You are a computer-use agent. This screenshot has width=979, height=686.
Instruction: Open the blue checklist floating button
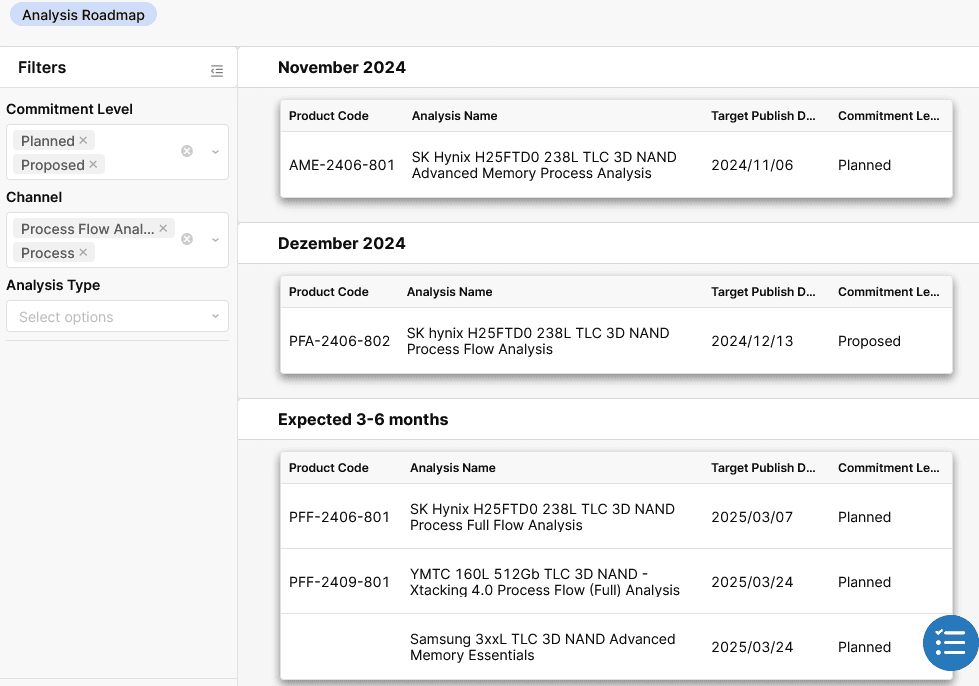[x=950, y=642]
